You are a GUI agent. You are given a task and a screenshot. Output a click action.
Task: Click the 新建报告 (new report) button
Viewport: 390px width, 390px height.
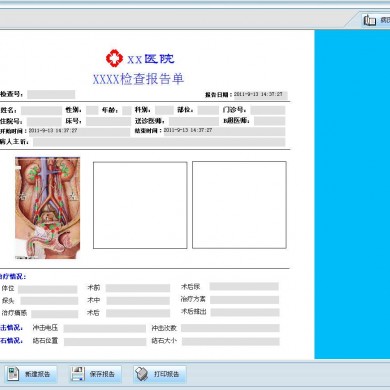(x=30, y=374)
